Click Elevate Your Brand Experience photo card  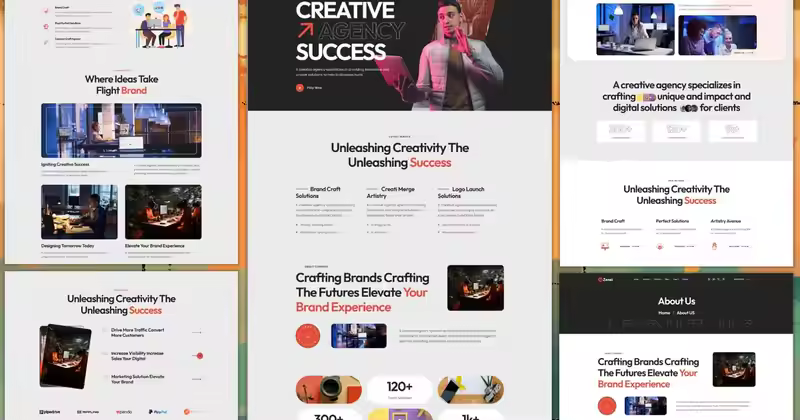tap(163, 212)
